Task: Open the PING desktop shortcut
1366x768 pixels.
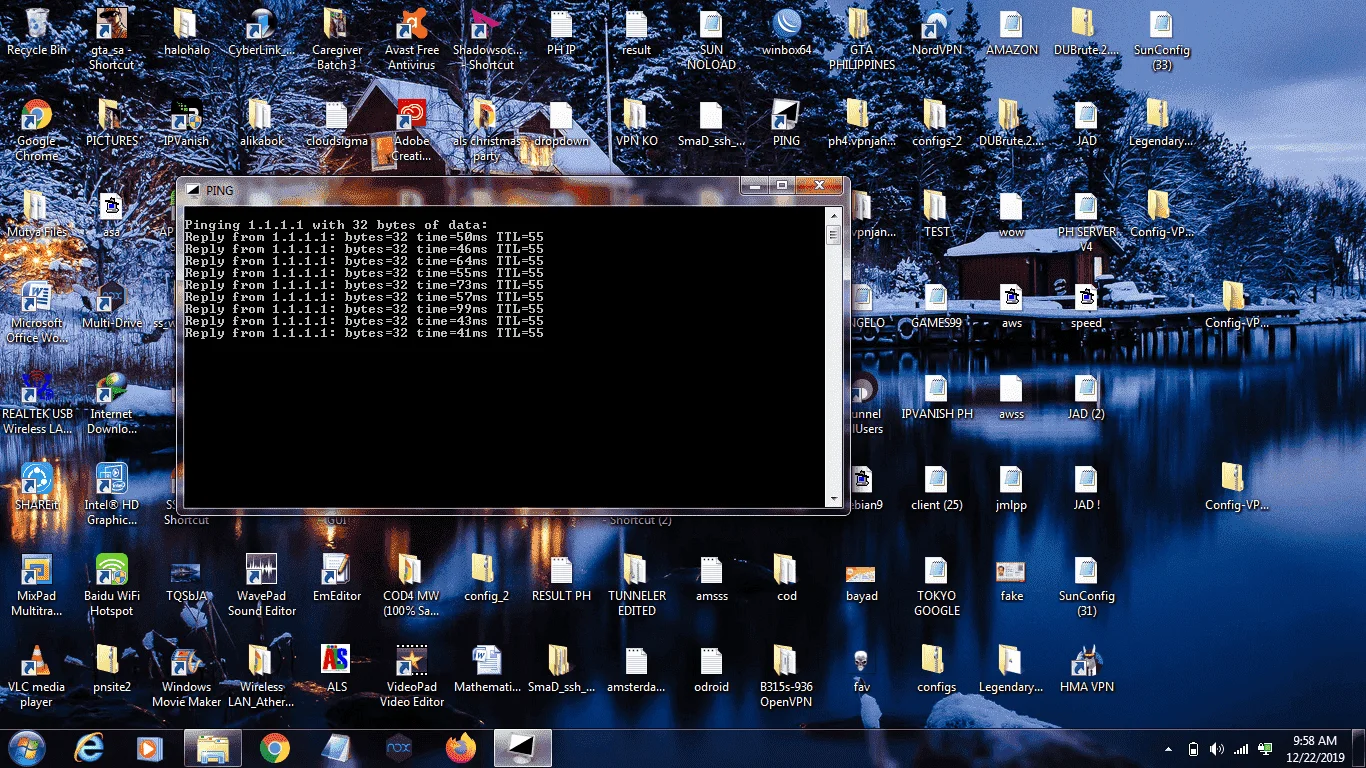Action: point(787,124)
